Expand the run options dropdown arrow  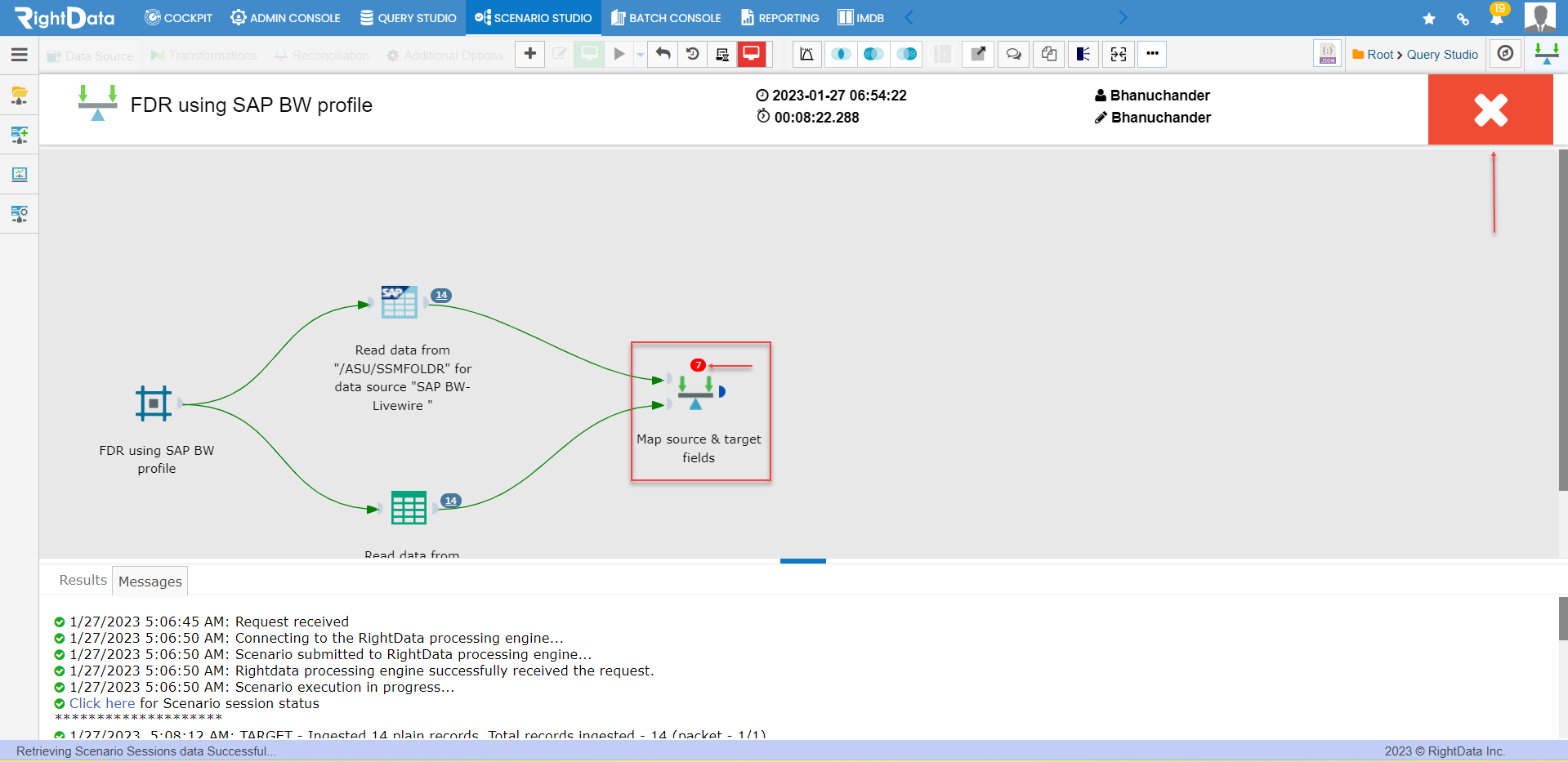641,55
